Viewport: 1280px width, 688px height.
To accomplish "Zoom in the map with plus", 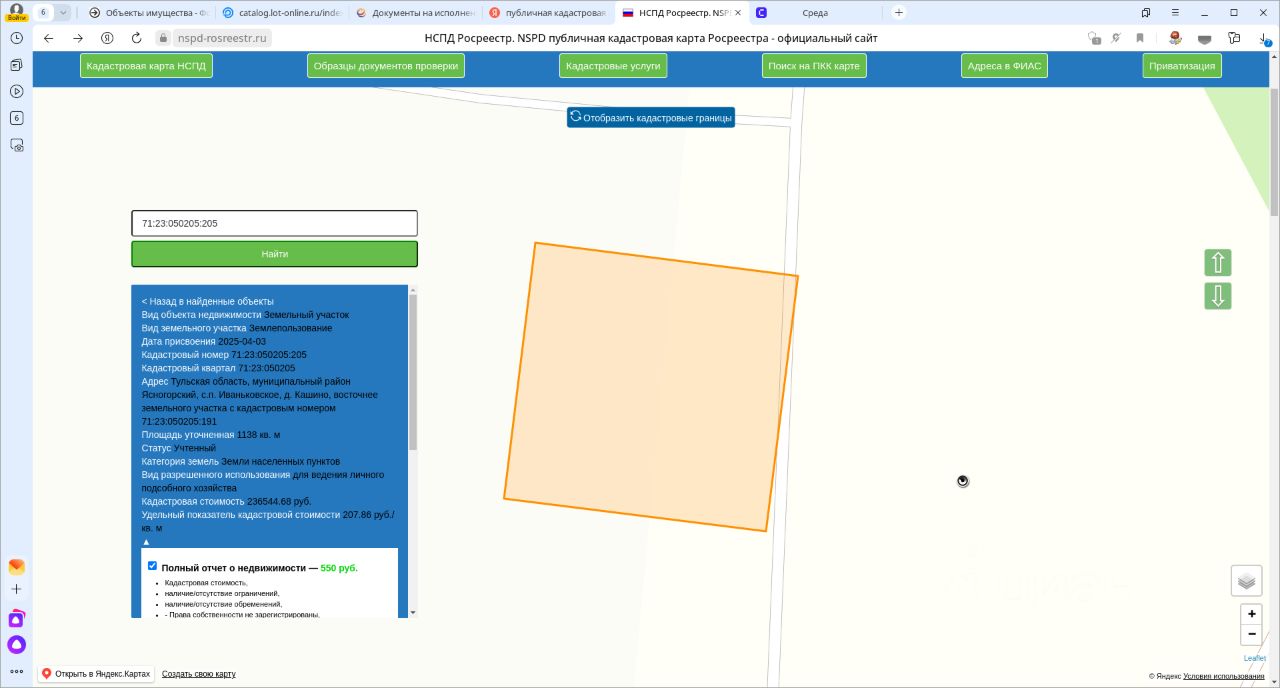I will pos(1251,614).
